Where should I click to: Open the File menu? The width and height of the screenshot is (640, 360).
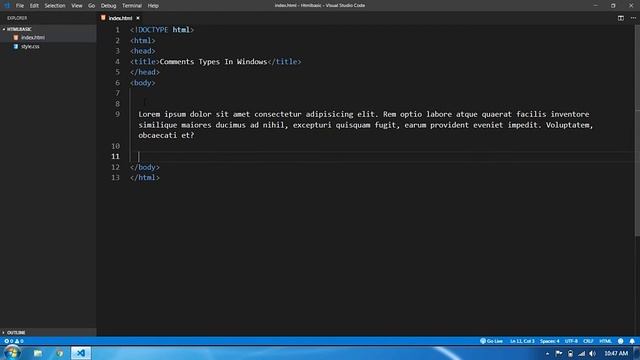[x=20, y=6]
